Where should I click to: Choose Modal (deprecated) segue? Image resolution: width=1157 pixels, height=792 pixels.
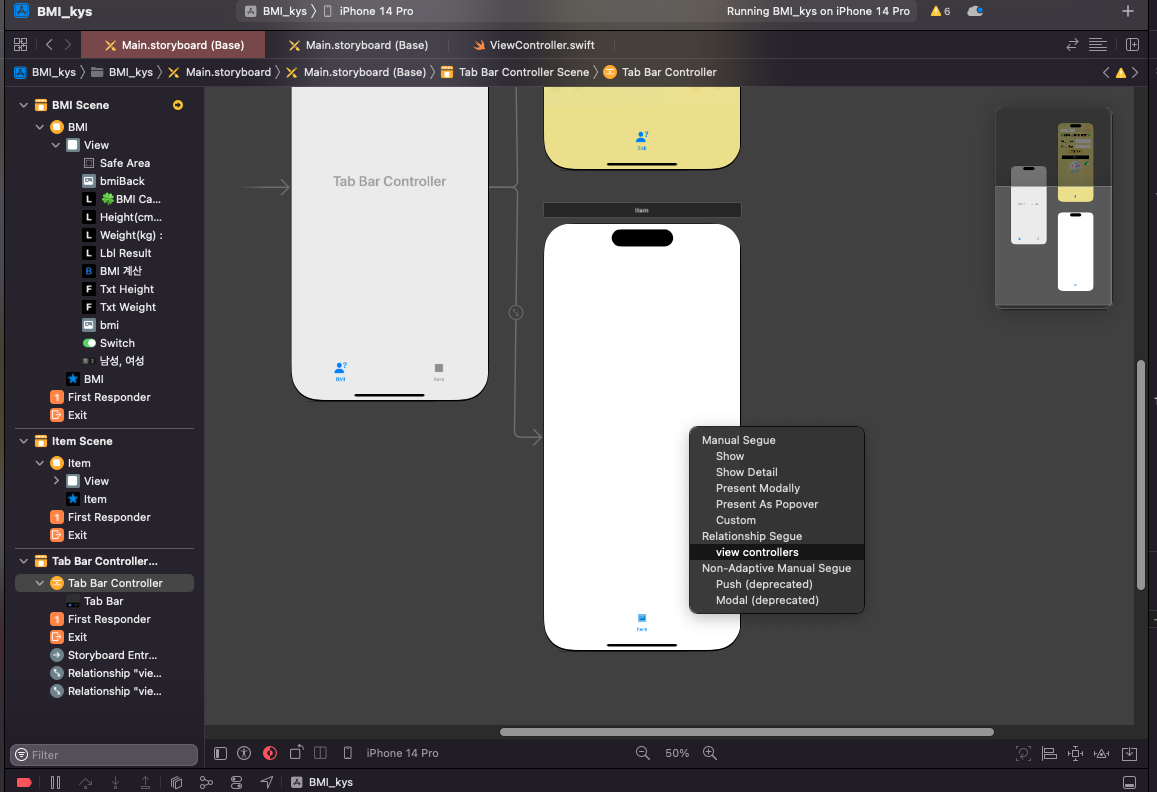(767, 600)
